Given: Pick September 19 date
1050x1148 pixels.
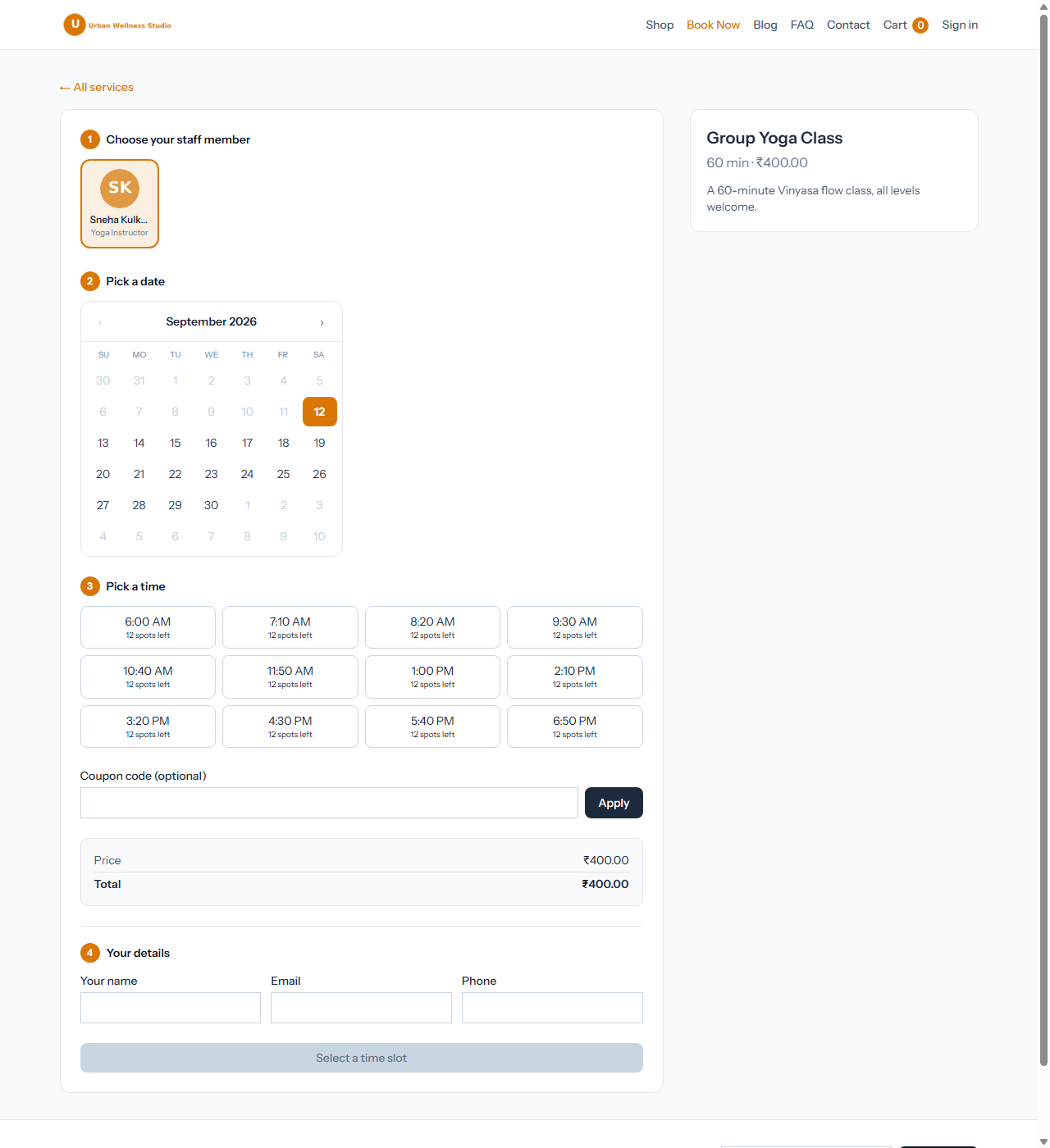Looking at the screenshot, I should click(320, 443).
